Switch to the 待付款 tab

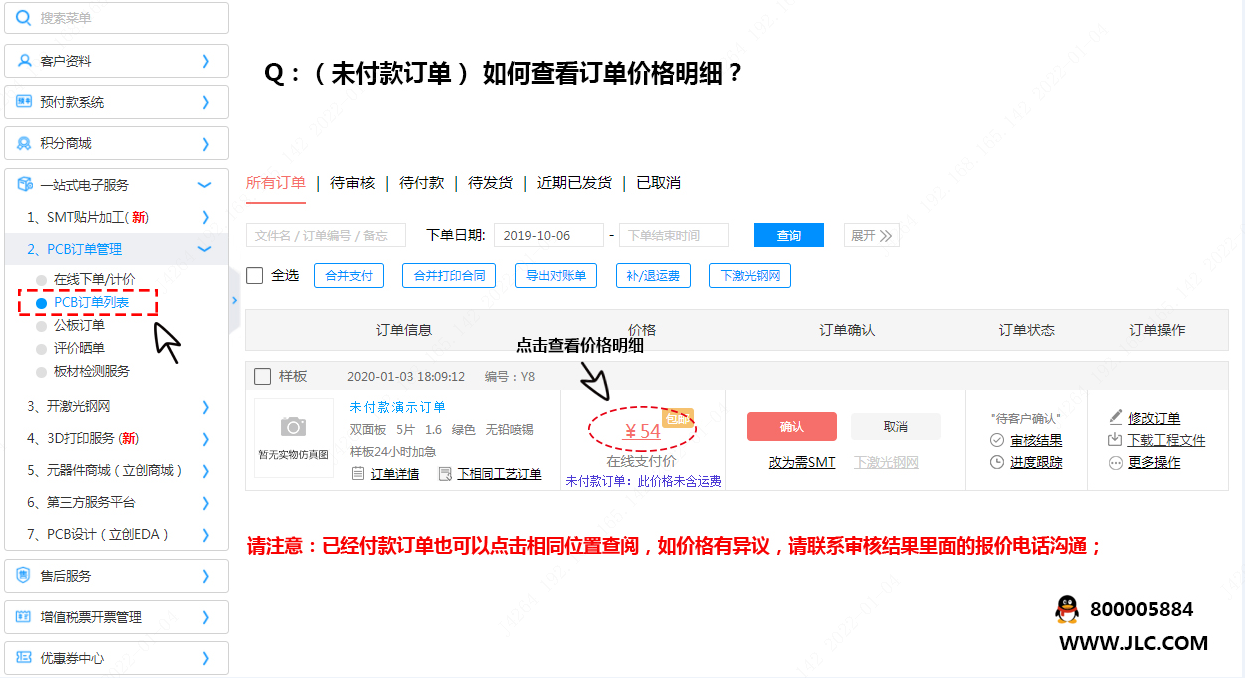421,183
